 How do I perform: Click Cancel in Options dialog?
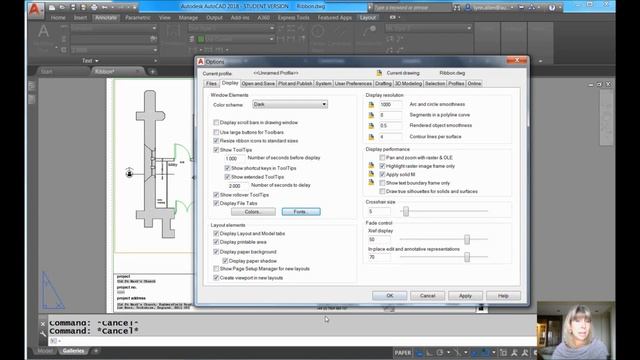[x=427, y=296]
